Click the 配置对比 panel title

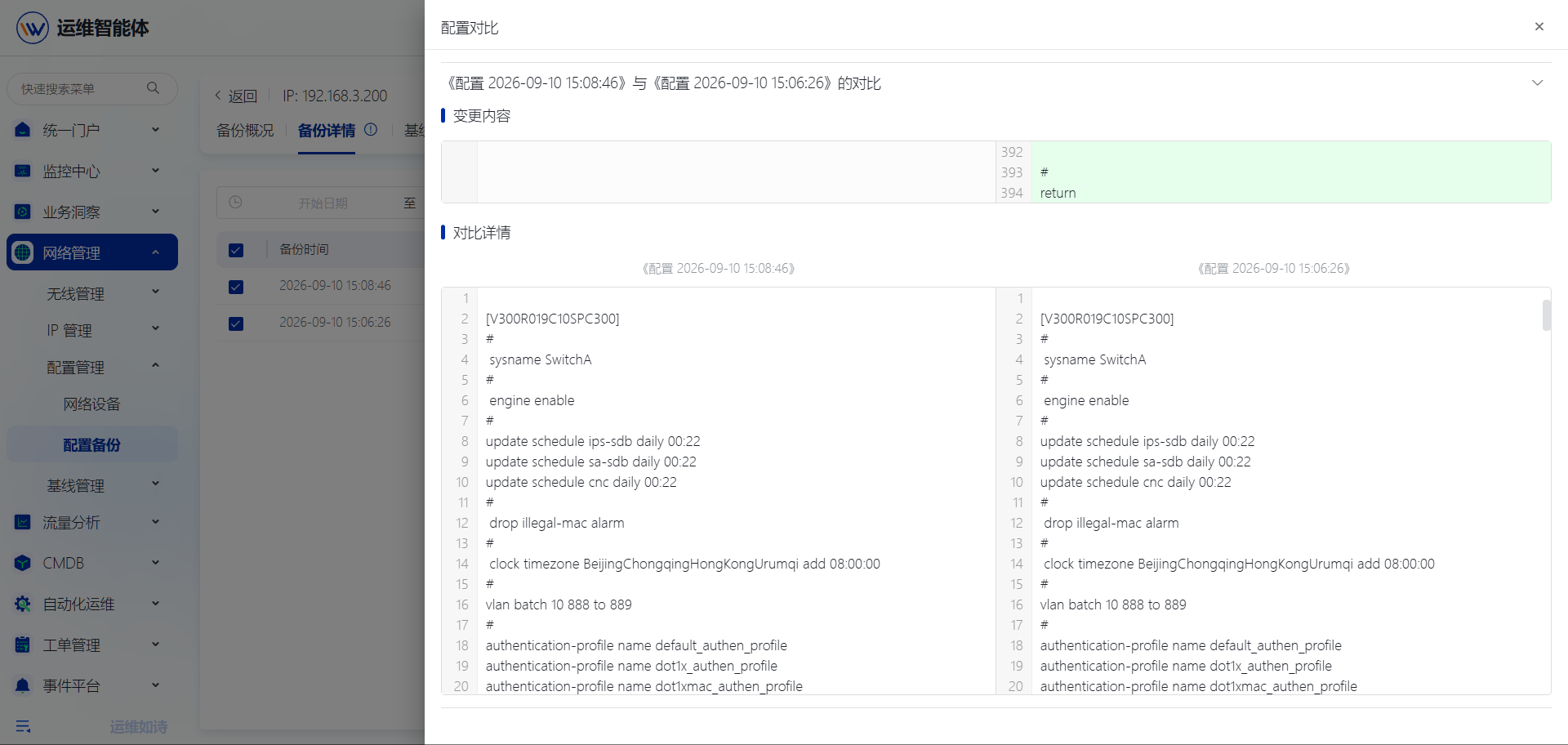pyautogui.click(x=470, y=28)
